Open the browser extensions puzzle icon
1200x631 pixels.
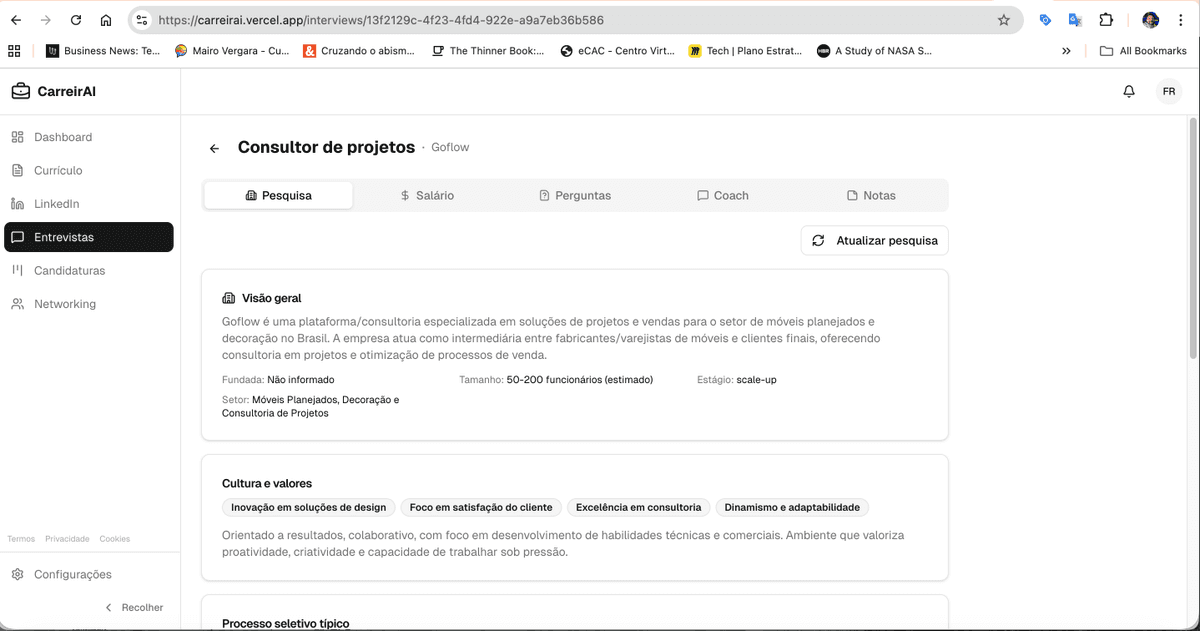[1105, 19]
